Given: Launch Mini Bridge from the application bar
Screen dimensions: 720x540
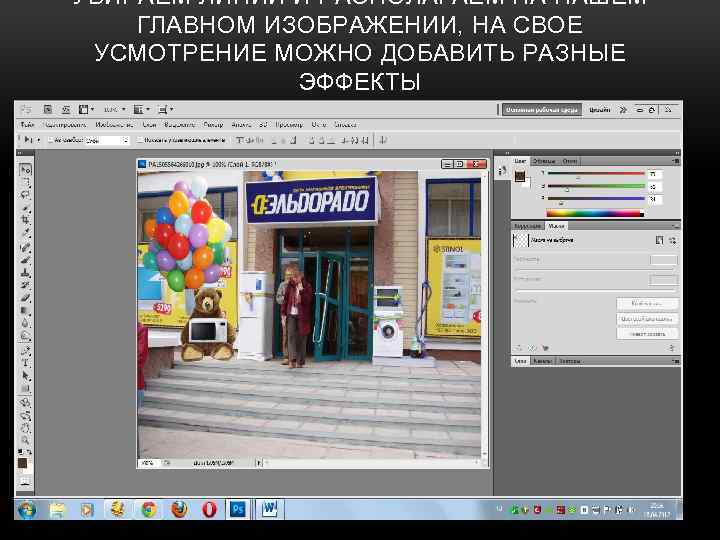Looking at the screenshot, I should [66, 109].
